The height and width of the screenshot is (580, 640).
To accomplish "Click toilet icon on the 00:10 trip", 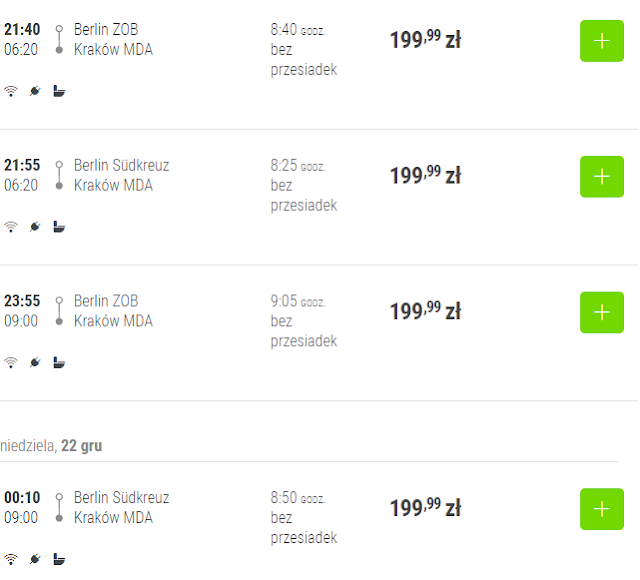I will (59, 559).
